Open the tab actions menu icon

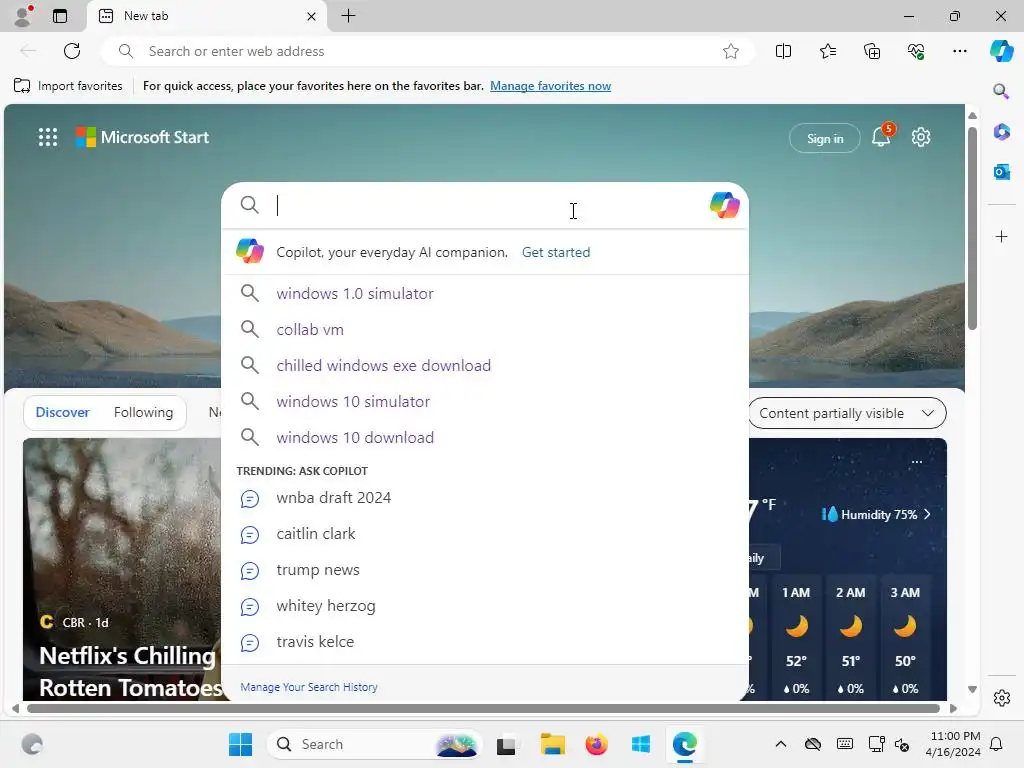click(60, 16)
